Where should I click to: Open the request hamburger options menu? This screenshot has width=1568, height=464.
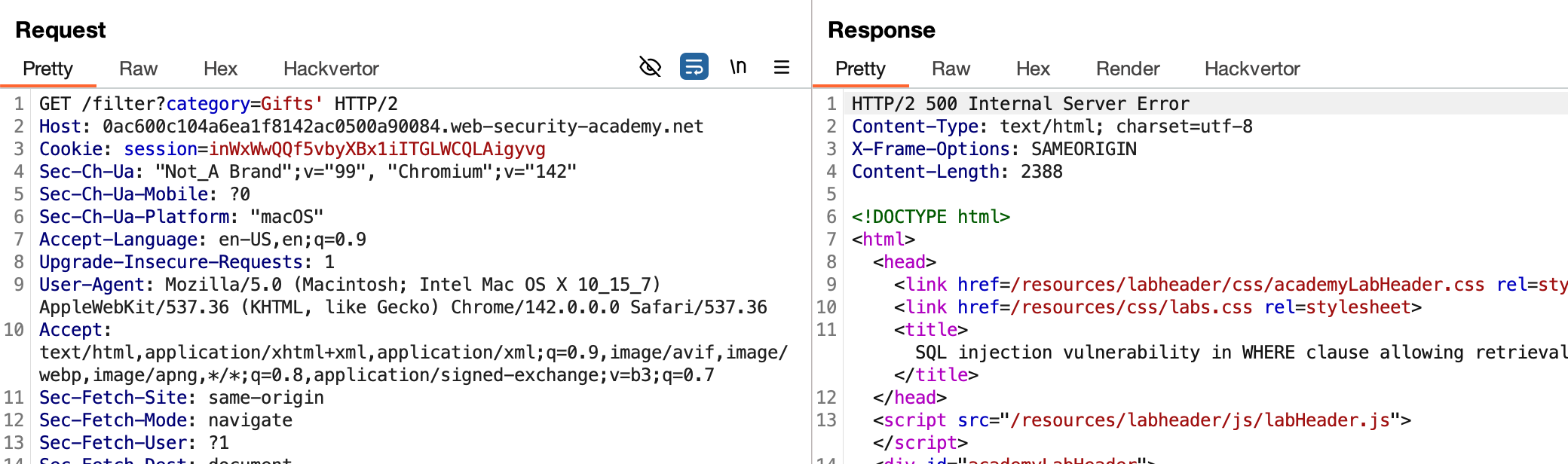(782, 67)
